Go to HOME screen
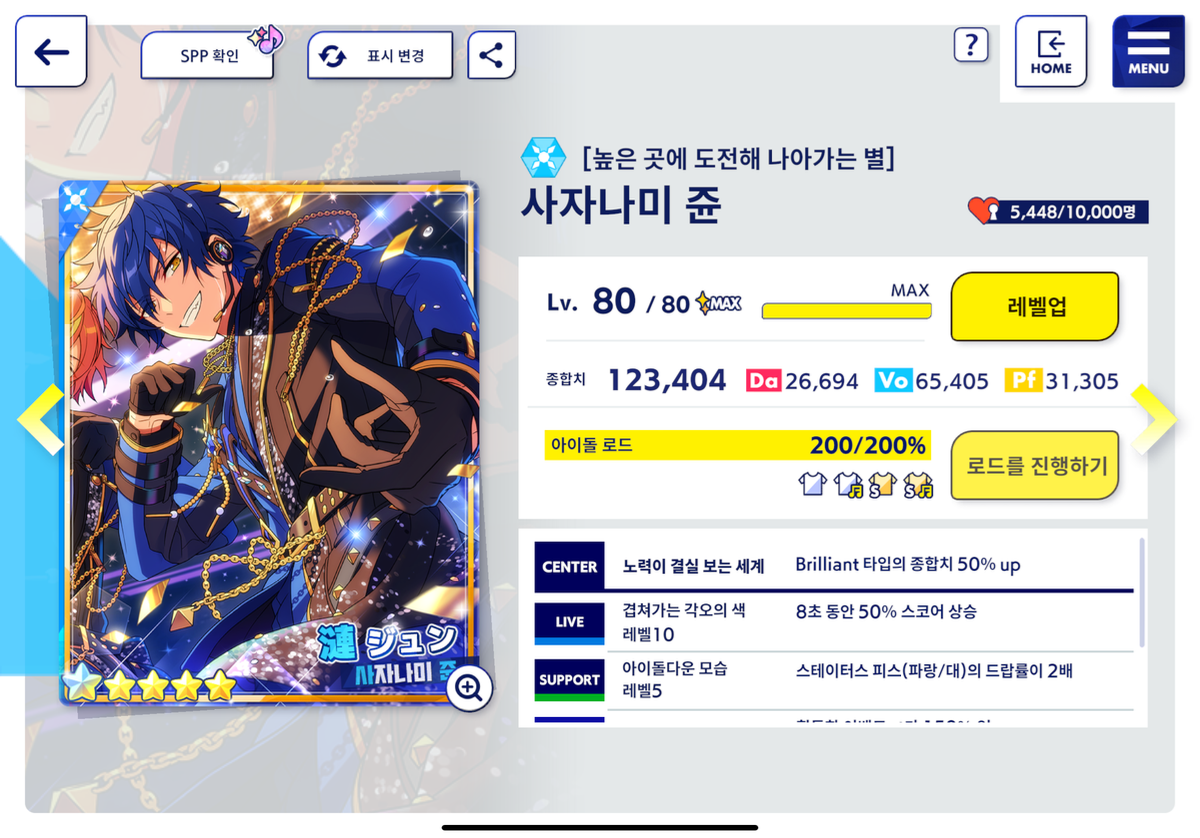Image resolution: width=1200 pixels, height=838 pixels. pyautogui.click(x=1051, y=52)
